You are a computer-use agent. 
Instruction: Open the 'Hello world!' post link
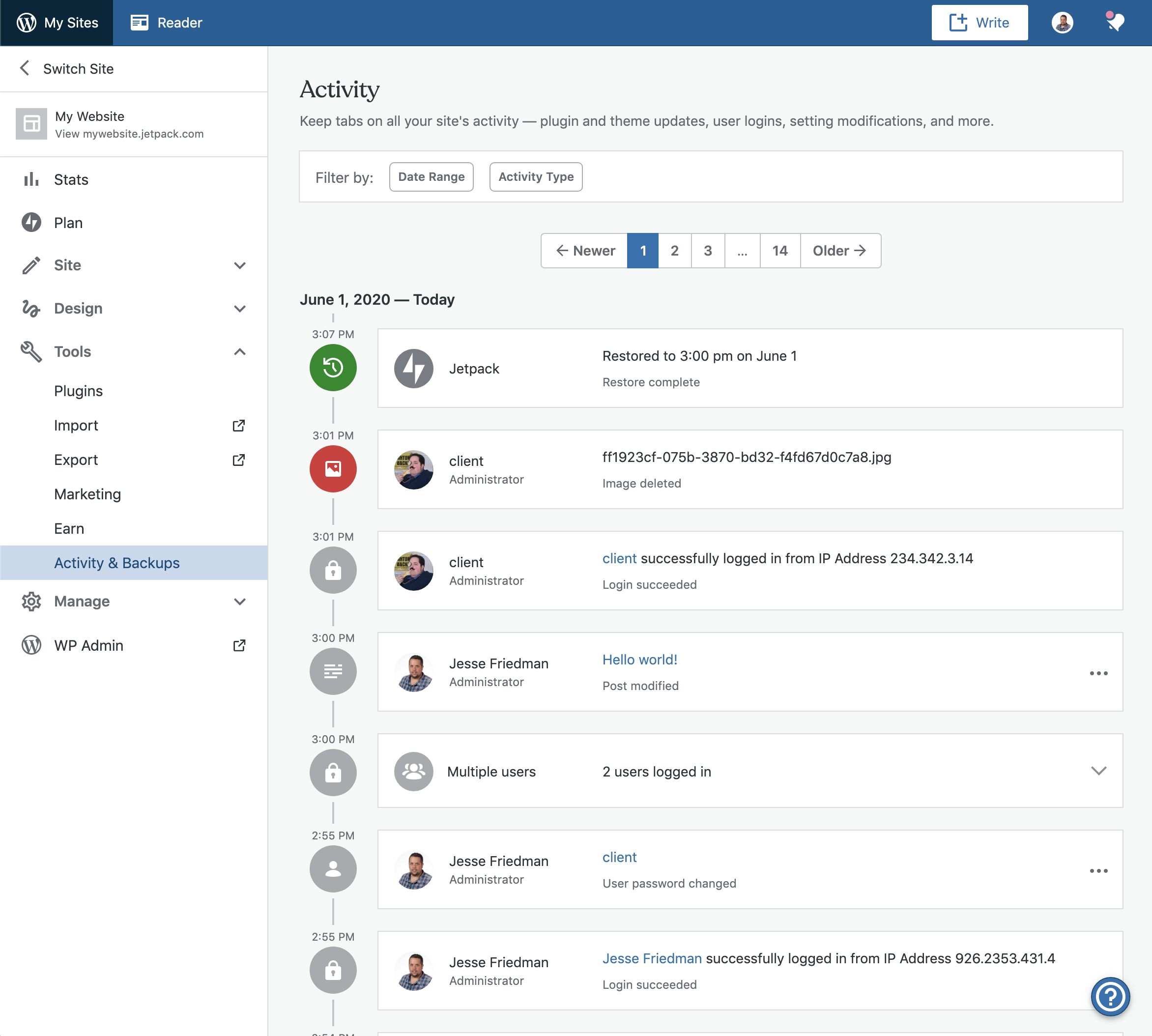click(x=639, y=659)
